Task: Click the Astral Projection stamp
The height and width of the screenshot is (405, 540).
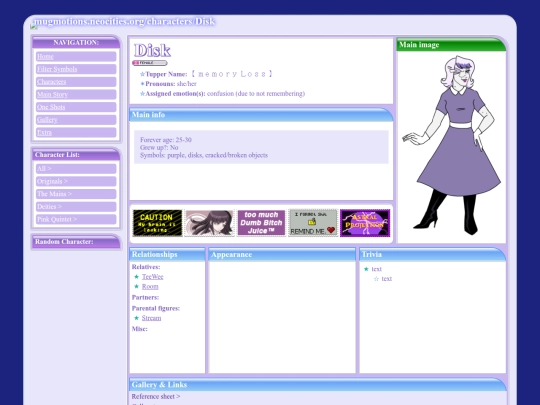Action: point(365,223)
